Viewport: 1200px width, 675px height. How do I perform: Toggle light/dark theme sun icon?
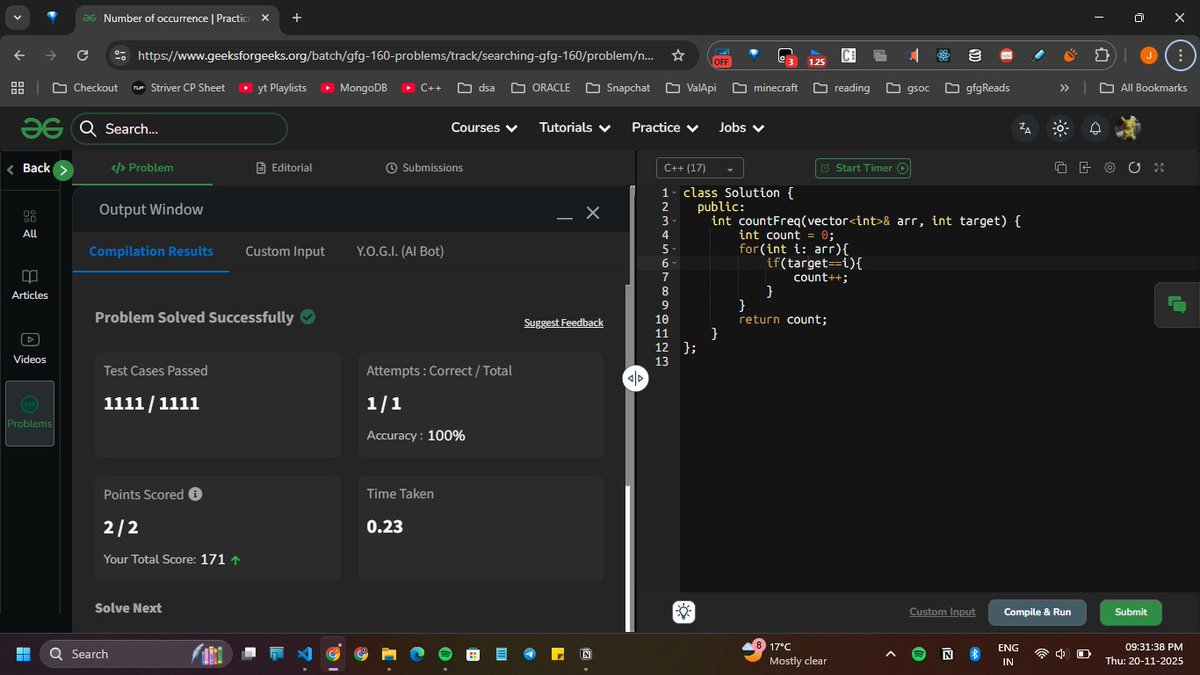(1061, 128)
